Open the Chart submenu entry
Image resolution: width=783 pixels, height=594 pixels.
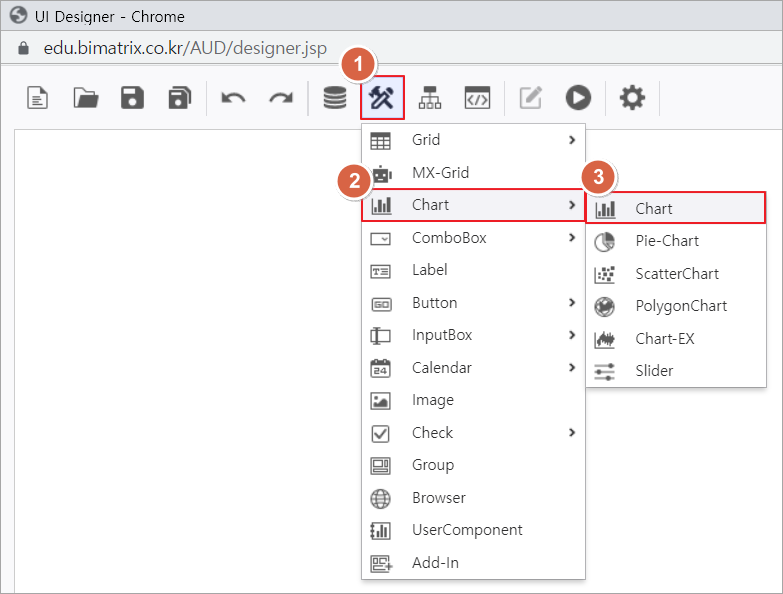click(x=473, y=205)
